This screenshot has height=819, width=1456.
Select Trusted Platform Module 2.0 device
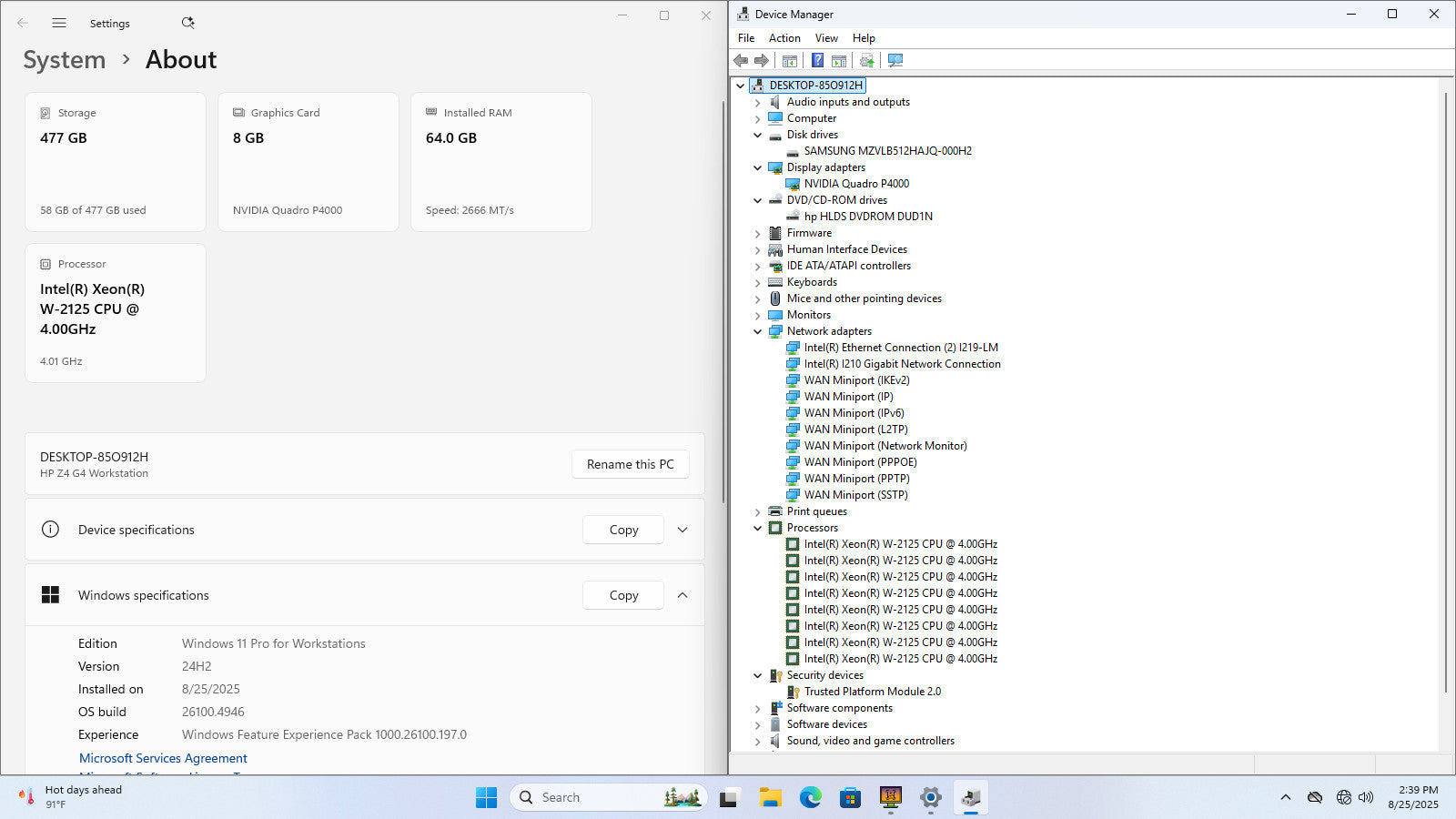[x=872, y=692]
